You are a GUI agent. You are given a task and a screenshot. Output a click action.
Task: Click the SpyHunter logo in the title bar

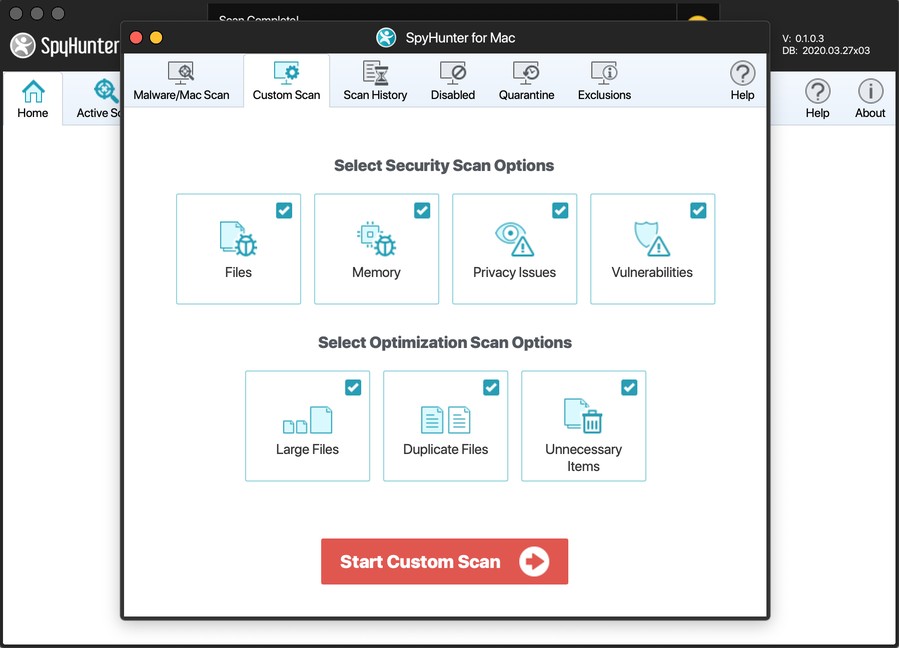tap(386, 38)
